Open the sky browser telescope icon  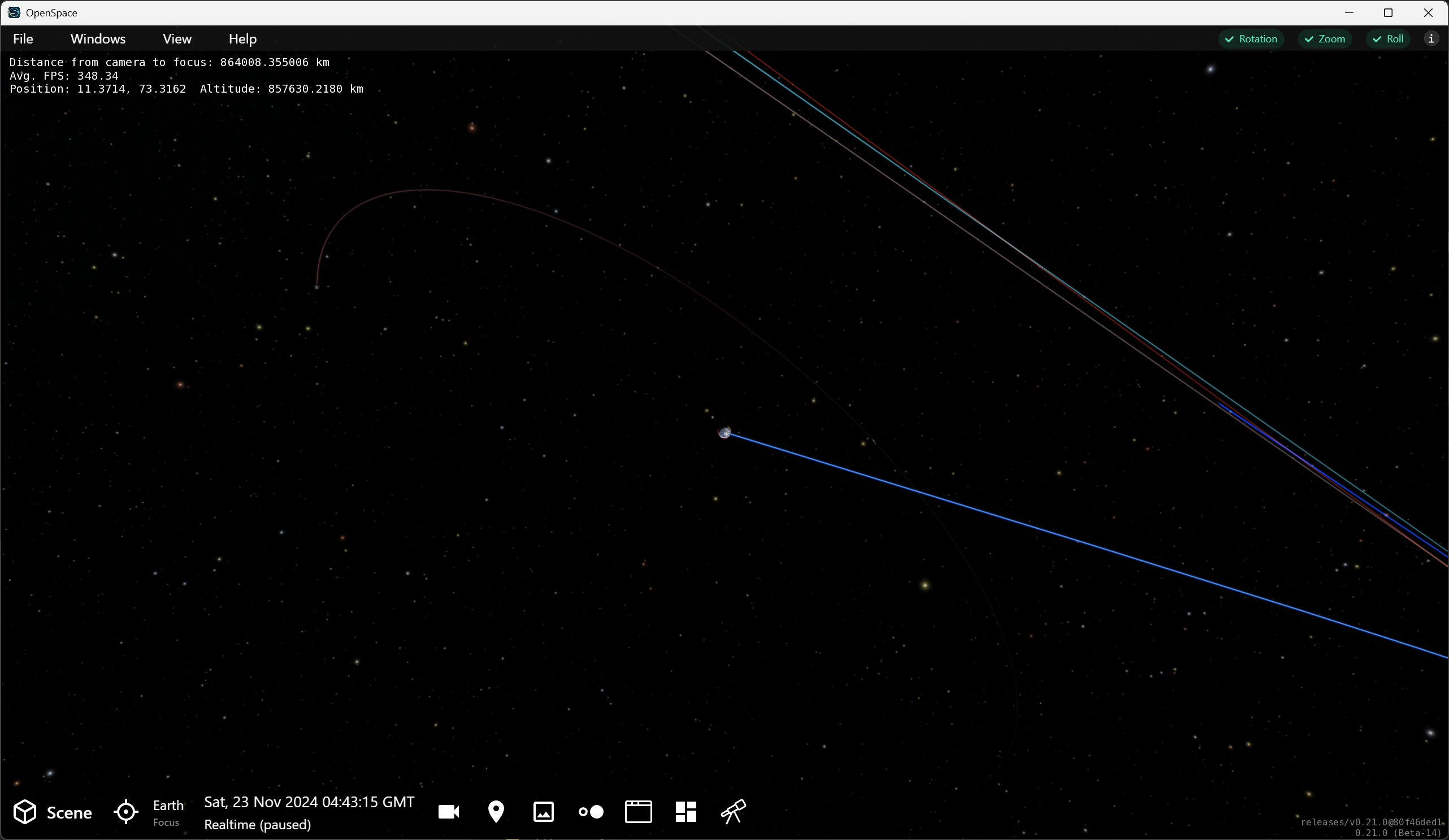pos(734,812)
